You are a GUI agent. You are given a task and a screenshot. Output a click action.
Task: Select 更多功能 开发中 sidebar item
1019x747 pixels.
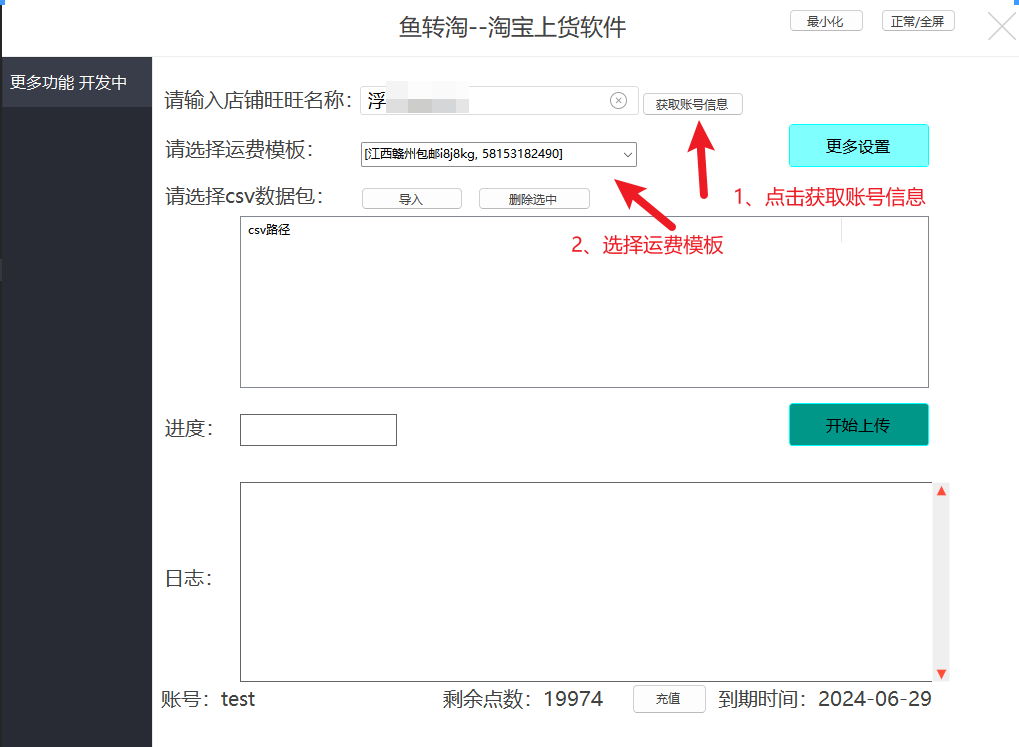point(76,83)
